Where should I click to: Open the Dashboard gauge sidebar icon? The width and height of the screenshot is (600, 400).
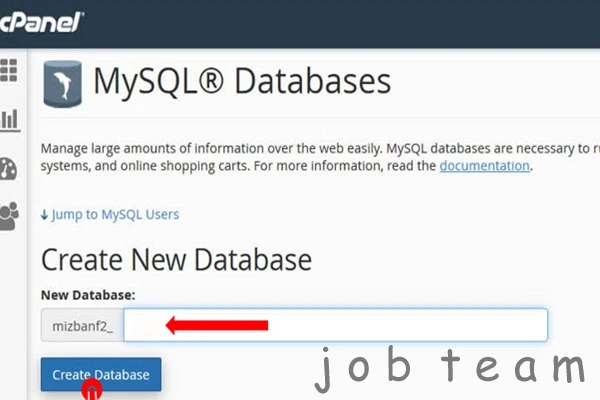[x=9, y=167]
